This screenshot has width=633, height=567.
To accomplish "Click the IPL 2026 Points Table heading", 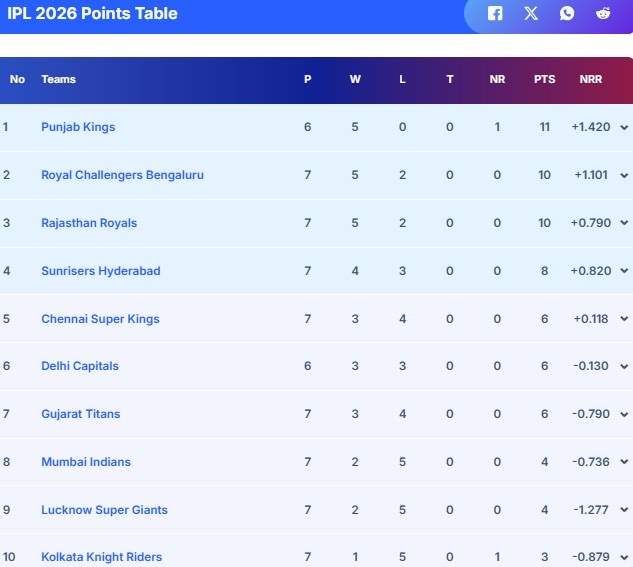I will tap(92, 14).
